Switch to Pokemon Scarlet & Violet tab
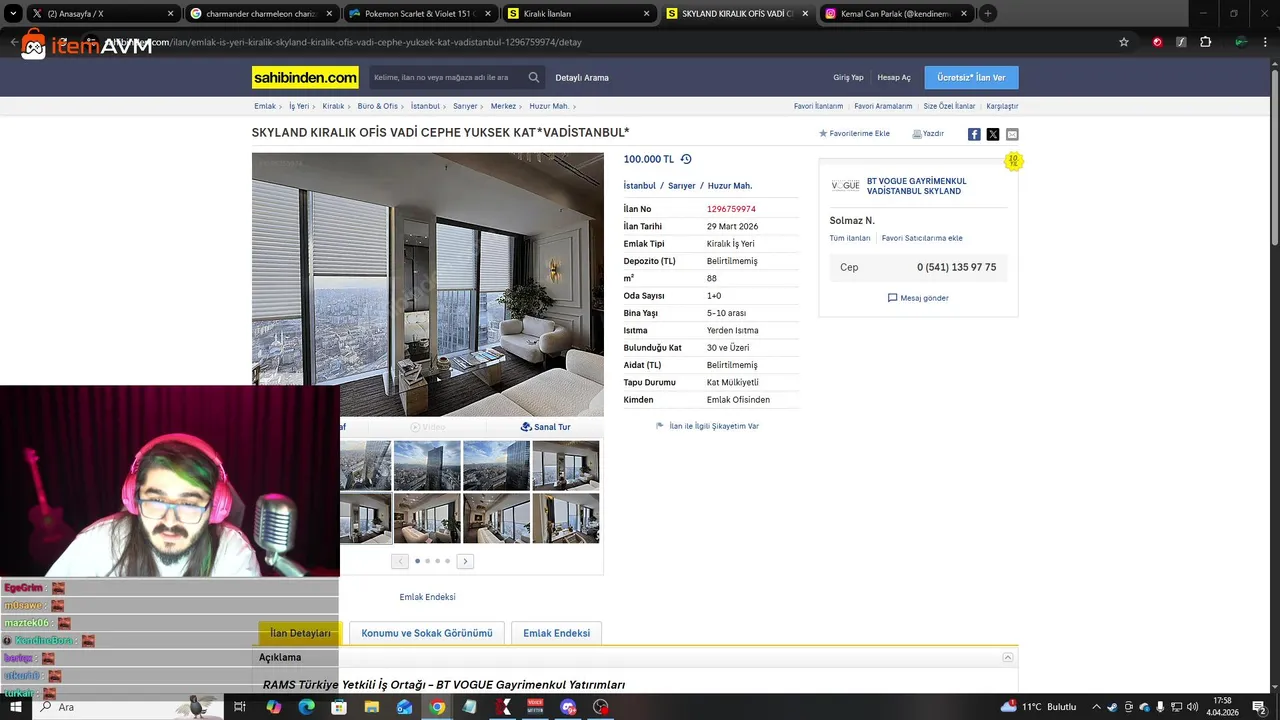This screenshot has width=1280, height=720. click(420, 14)
